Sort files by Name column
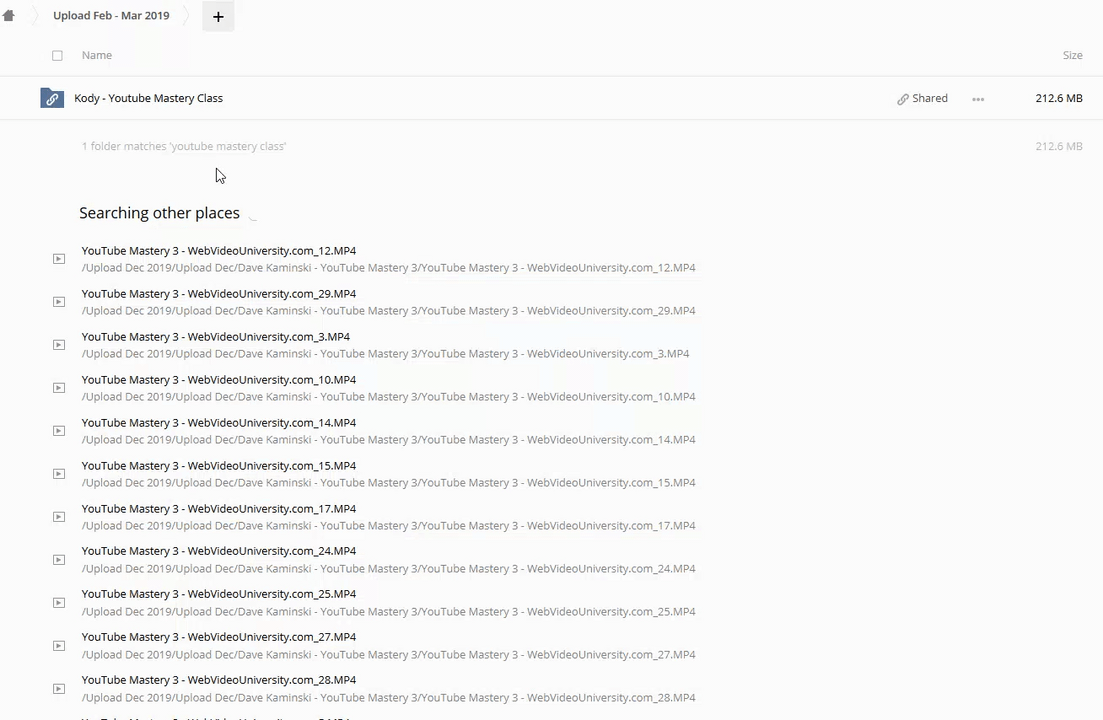This screenshot has width=1103, height=720. (x=97, y=55)
